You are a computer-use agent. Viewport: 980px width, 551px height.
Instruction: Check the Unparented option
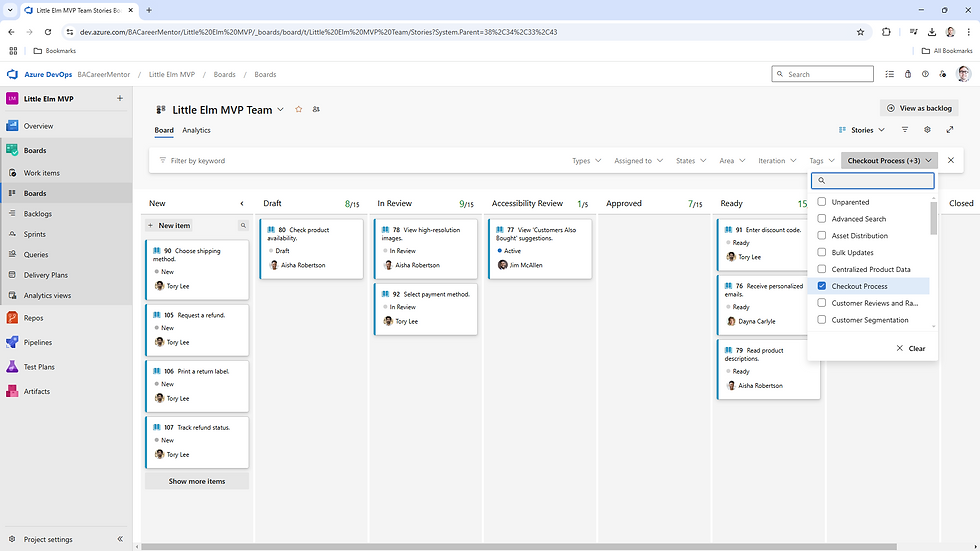pyautogui.click(x=822, y=202)
